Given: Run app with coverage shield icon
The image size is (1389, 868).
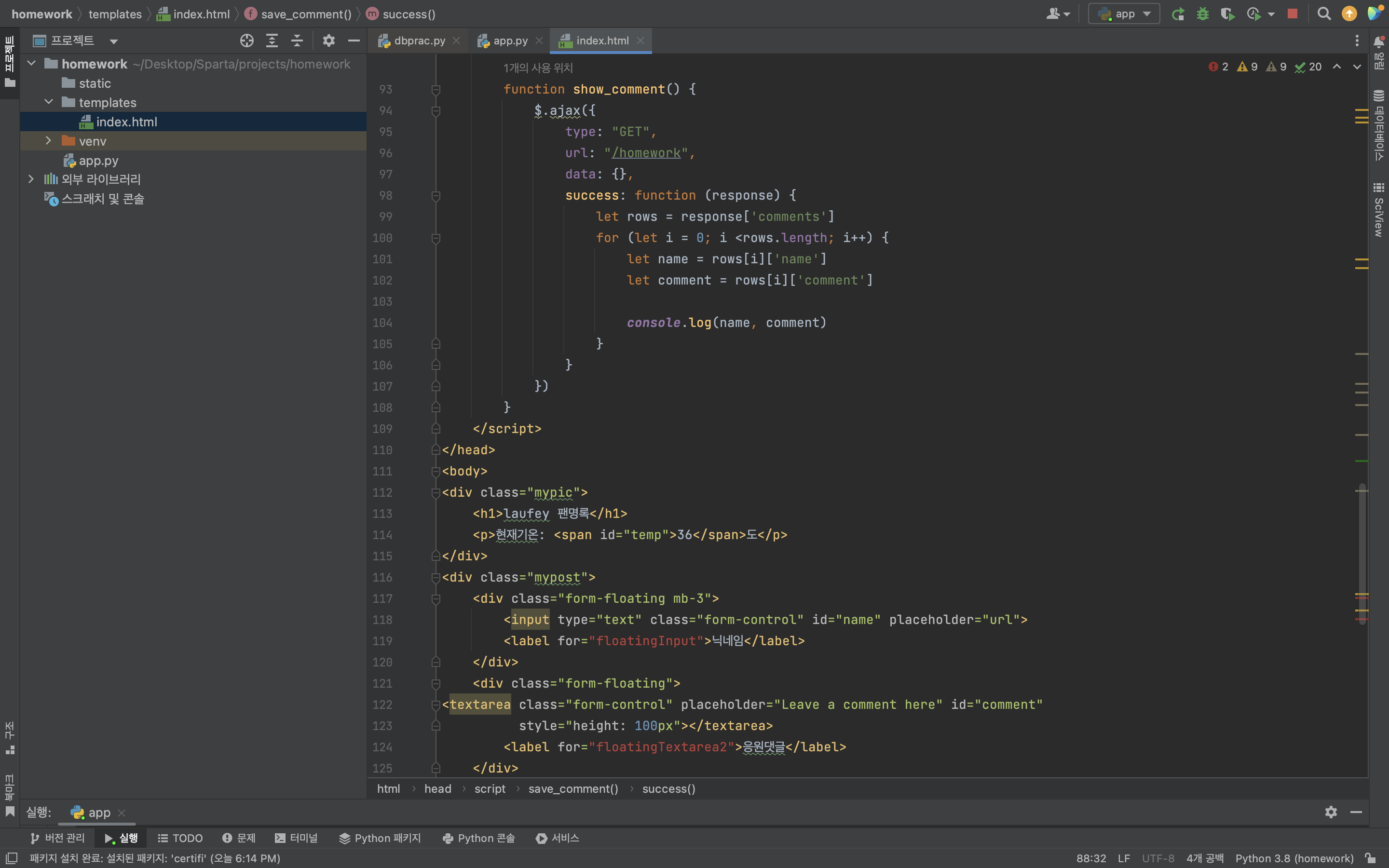Looking at the screenshot, I should pyautogui.click(x=1227, y=14).
